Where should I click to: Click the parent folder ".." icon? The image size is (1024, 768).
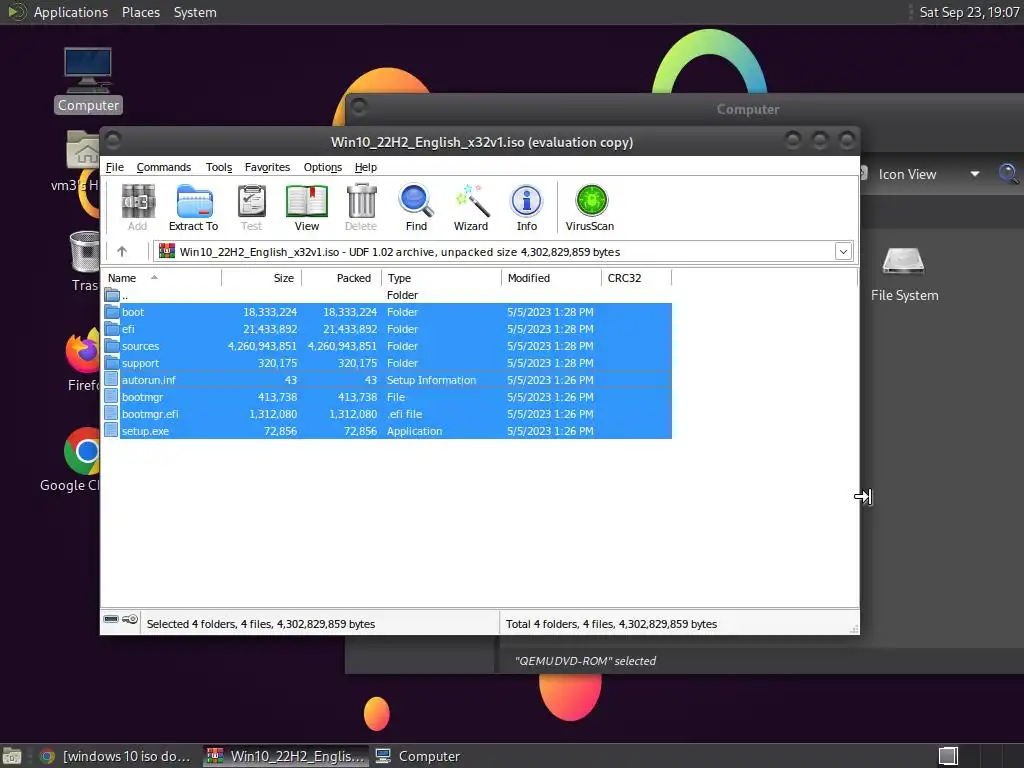click(x=112, y=295)
